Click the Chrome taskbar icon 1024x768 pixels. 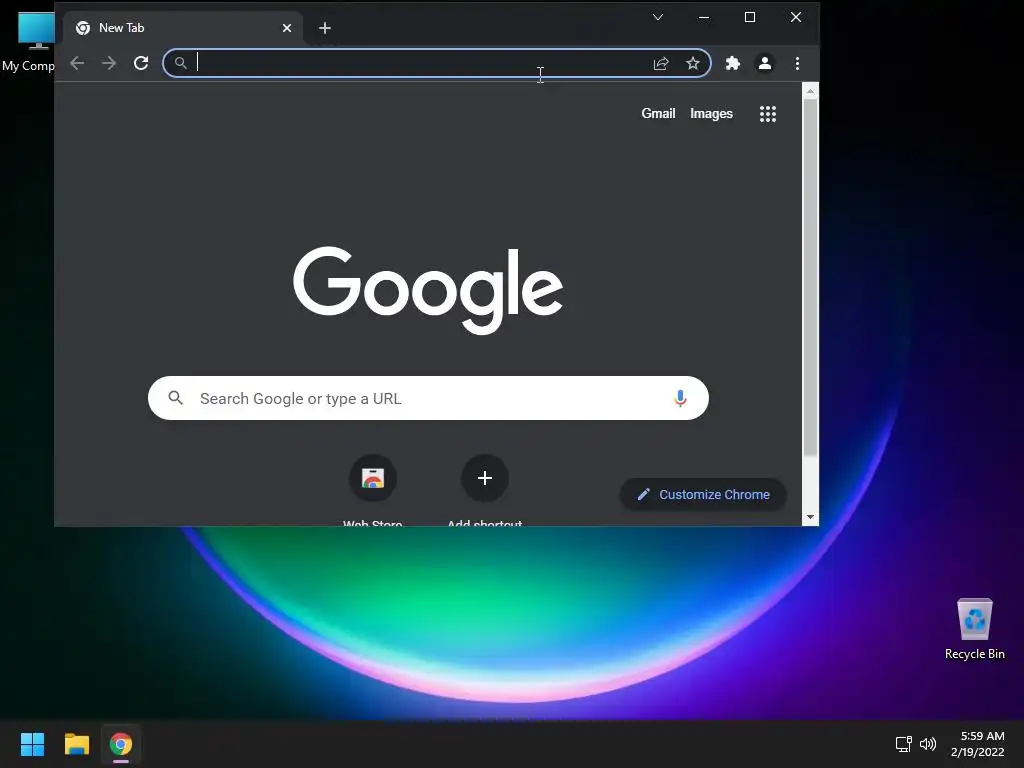click(121, 744)
